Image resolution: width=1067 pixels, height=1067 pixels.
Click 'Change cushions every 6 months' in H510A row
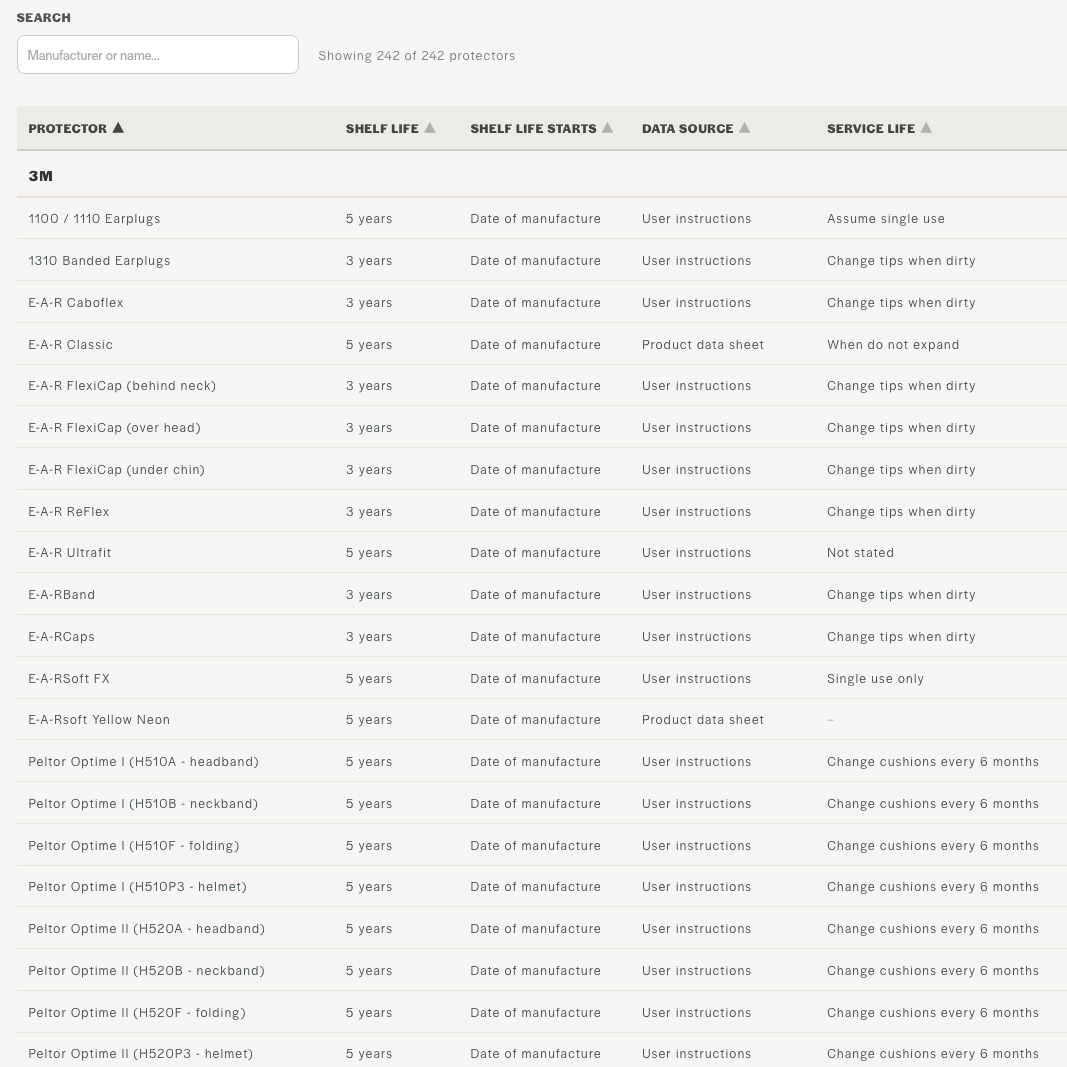pos(932,761)
